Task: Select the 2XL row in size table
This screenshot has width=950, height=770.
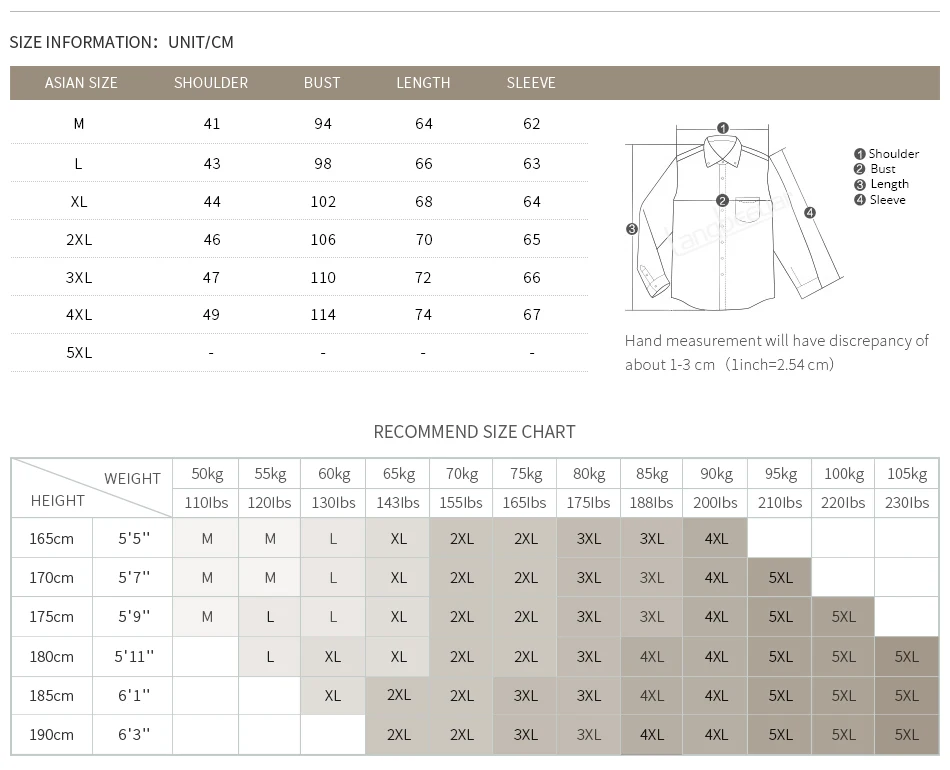Action: [299, 239]
